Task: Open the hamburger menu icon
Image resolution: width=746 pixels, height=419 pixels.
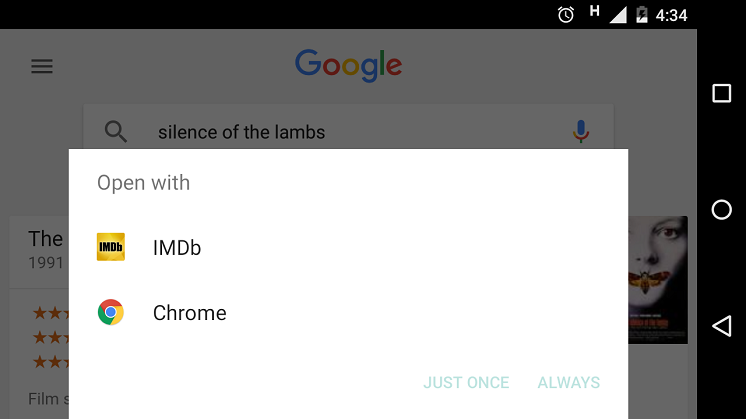Action: pos(41,67)
